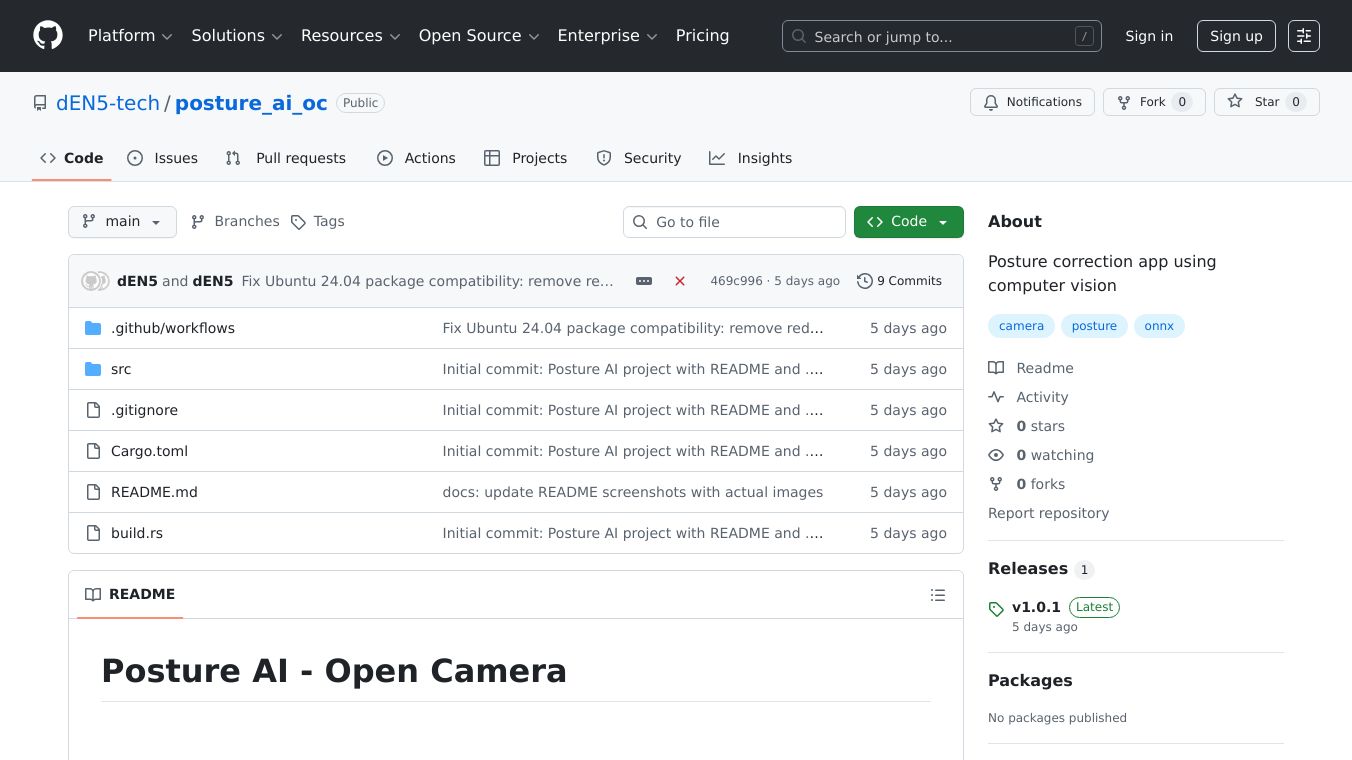
Task: Switch to the Insights tab
Action: (x=751, y=158)
